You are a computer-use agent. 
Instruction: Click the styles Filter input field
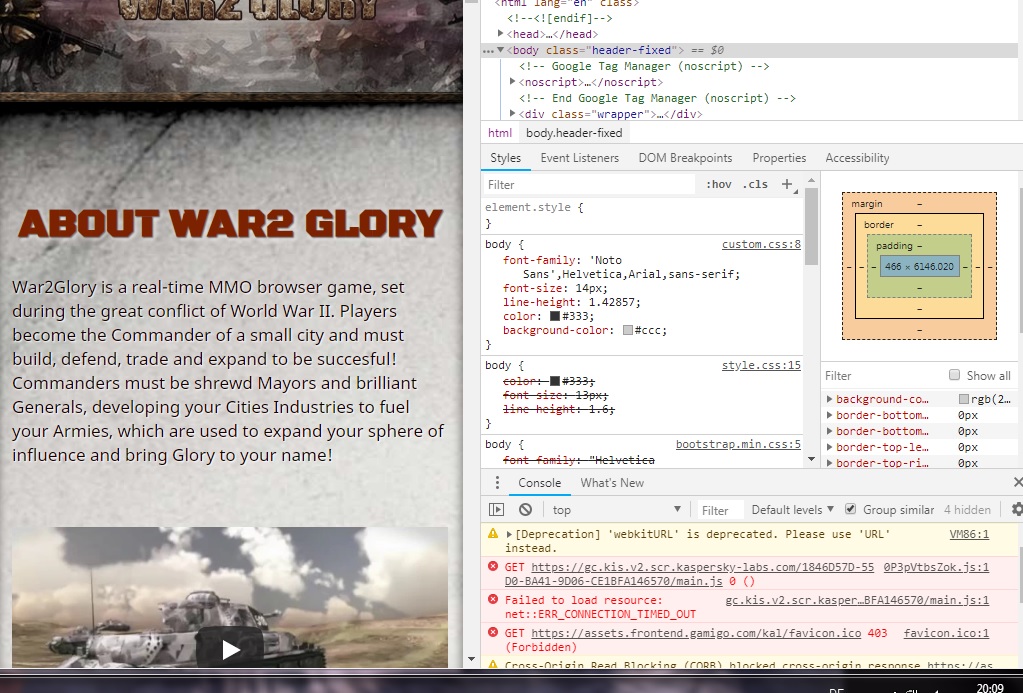tap(588, 185)
